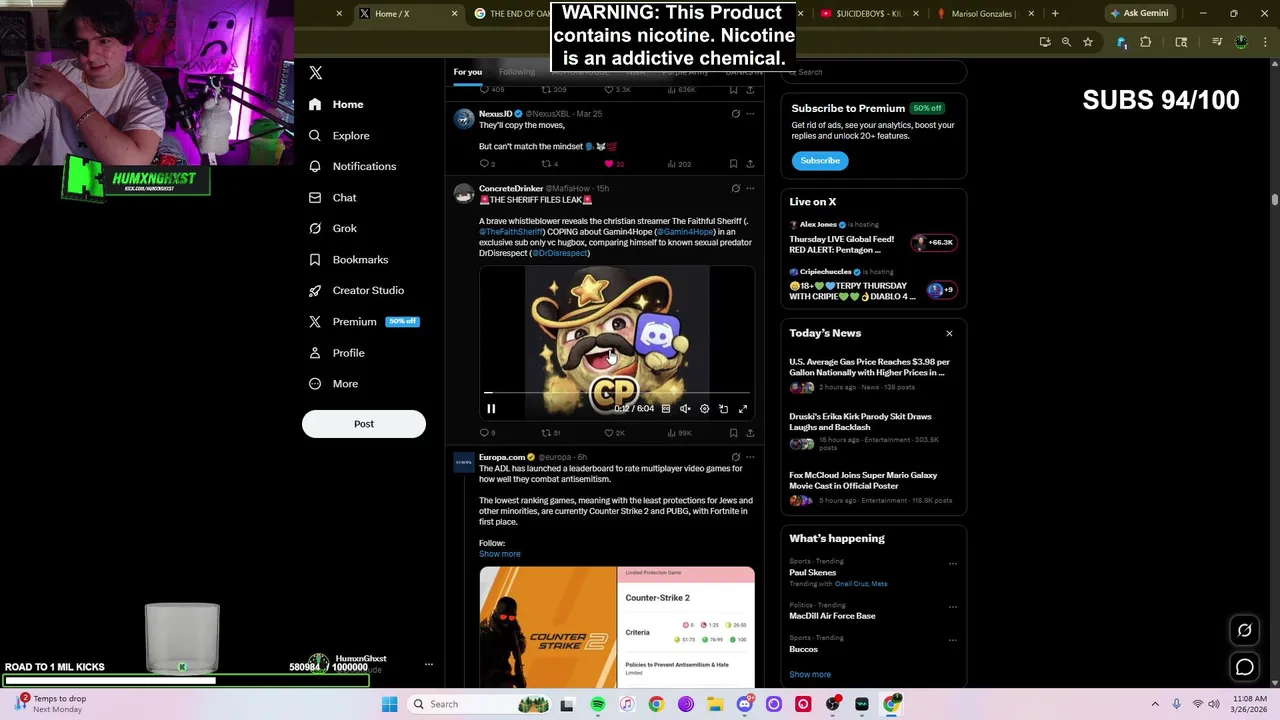This screenshot has height=720, width=1280.
Task: Open Grok in X sidebar
Action: 332,228
